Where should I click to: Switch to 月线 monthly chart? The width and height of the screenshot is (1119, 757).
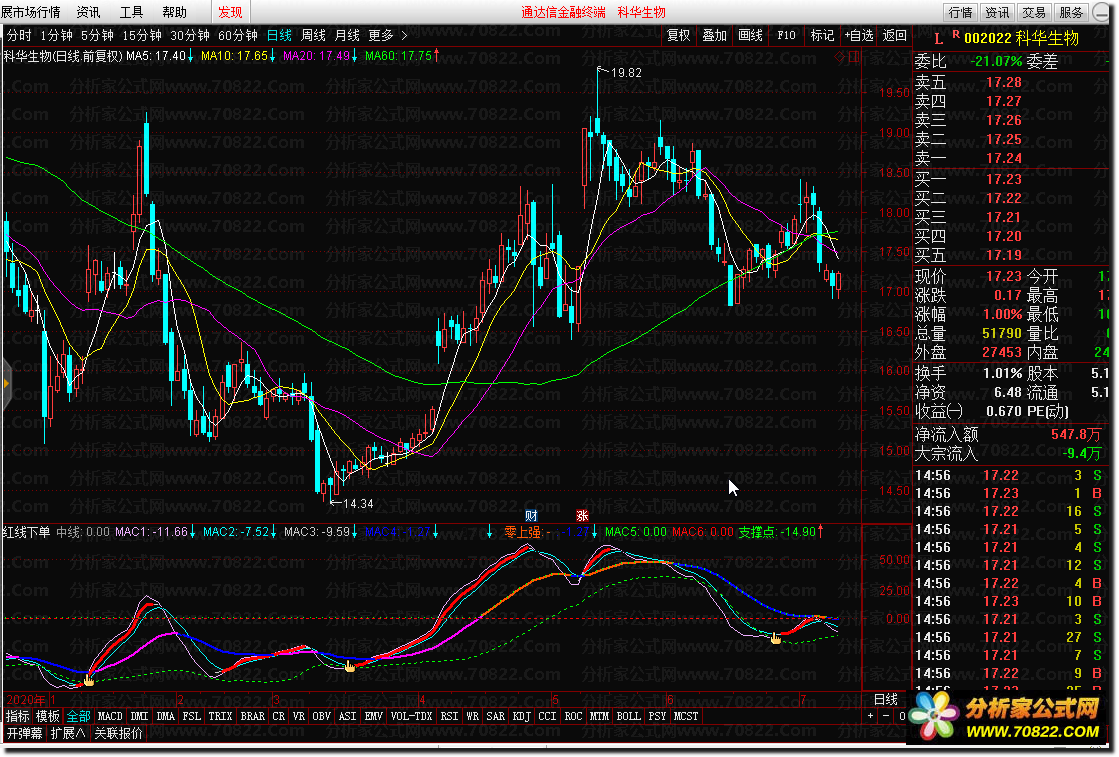click(348, 35)
